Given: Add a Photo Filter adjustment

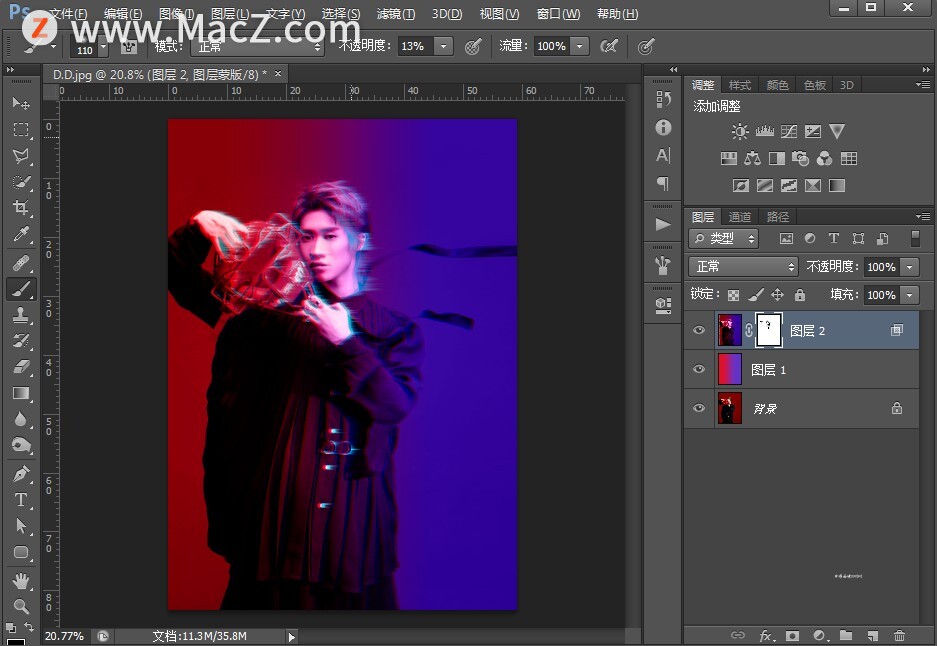Looking at the screenshot, I should coord(800,158).
